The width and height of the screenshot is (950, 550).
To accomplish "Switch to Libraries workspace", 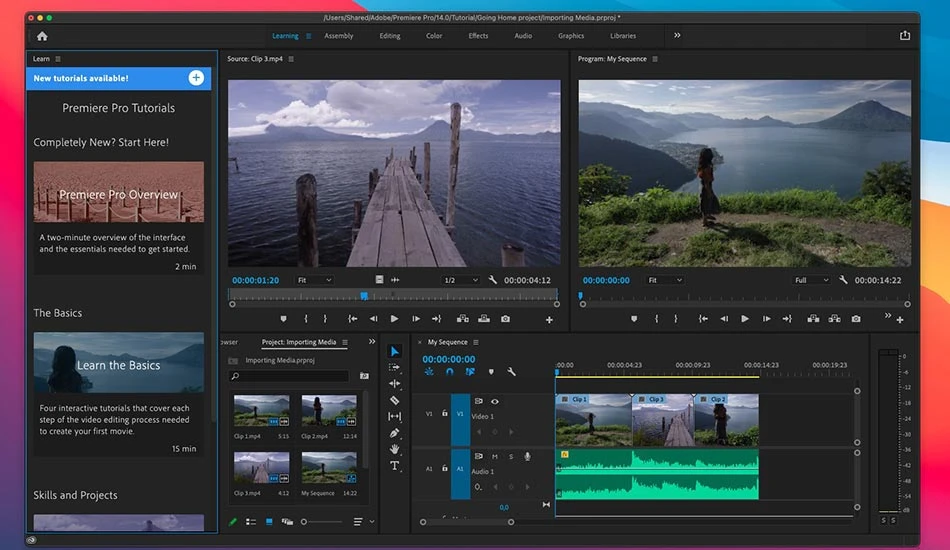I will (623, 36).
